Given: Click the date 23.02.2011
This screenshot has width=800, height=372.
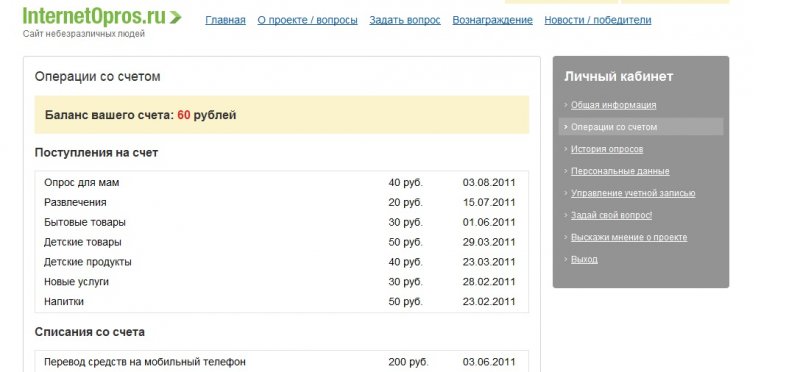Looking at the screenshot, I should 489,302.
